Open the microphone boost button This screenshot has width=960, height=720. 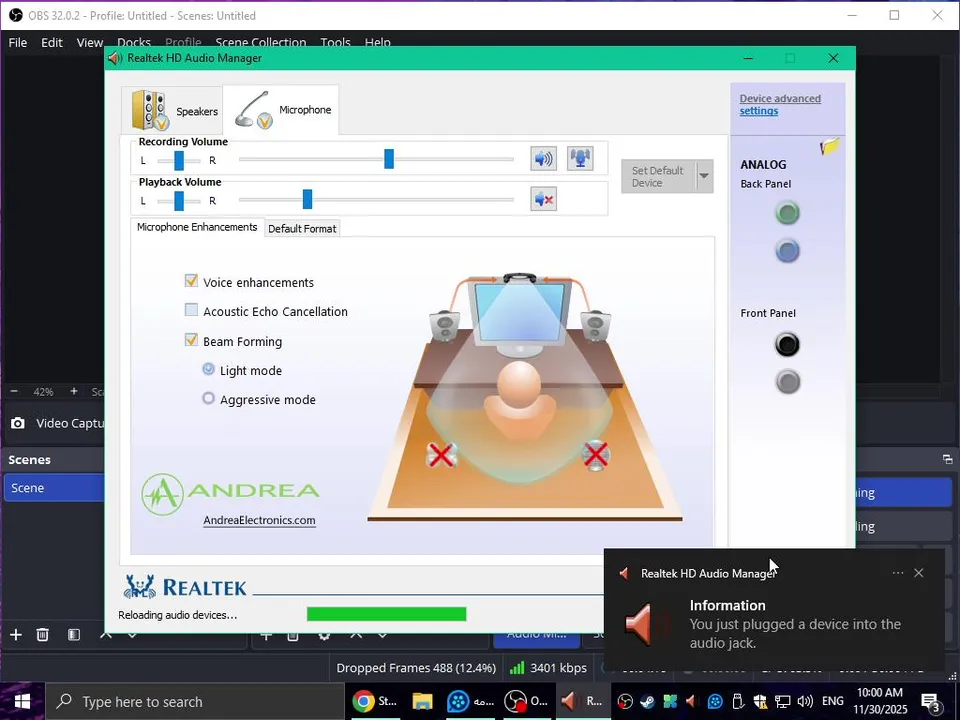click(x=580, y=159)
